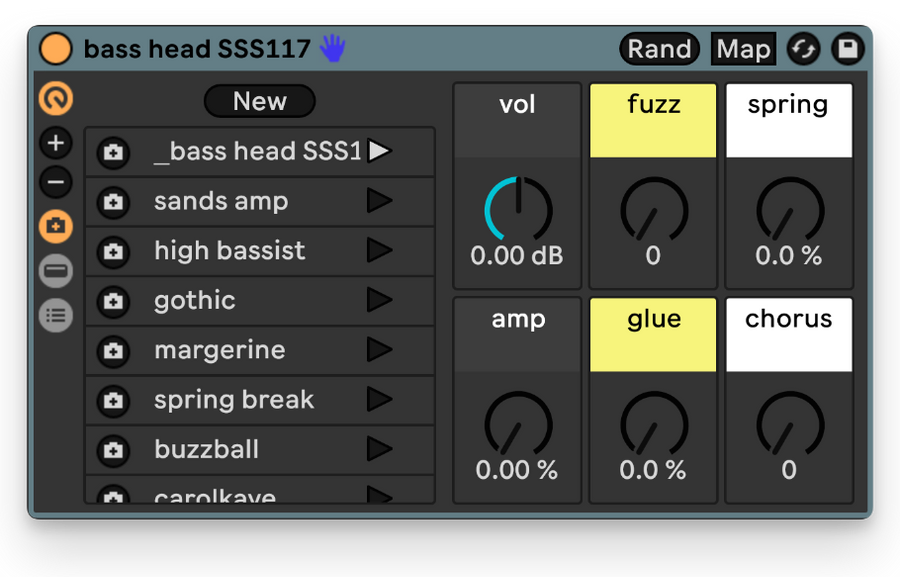Click the gray devices list view icon
The width and height of the screenshot is (900, 577).
(x=56, y=315)
